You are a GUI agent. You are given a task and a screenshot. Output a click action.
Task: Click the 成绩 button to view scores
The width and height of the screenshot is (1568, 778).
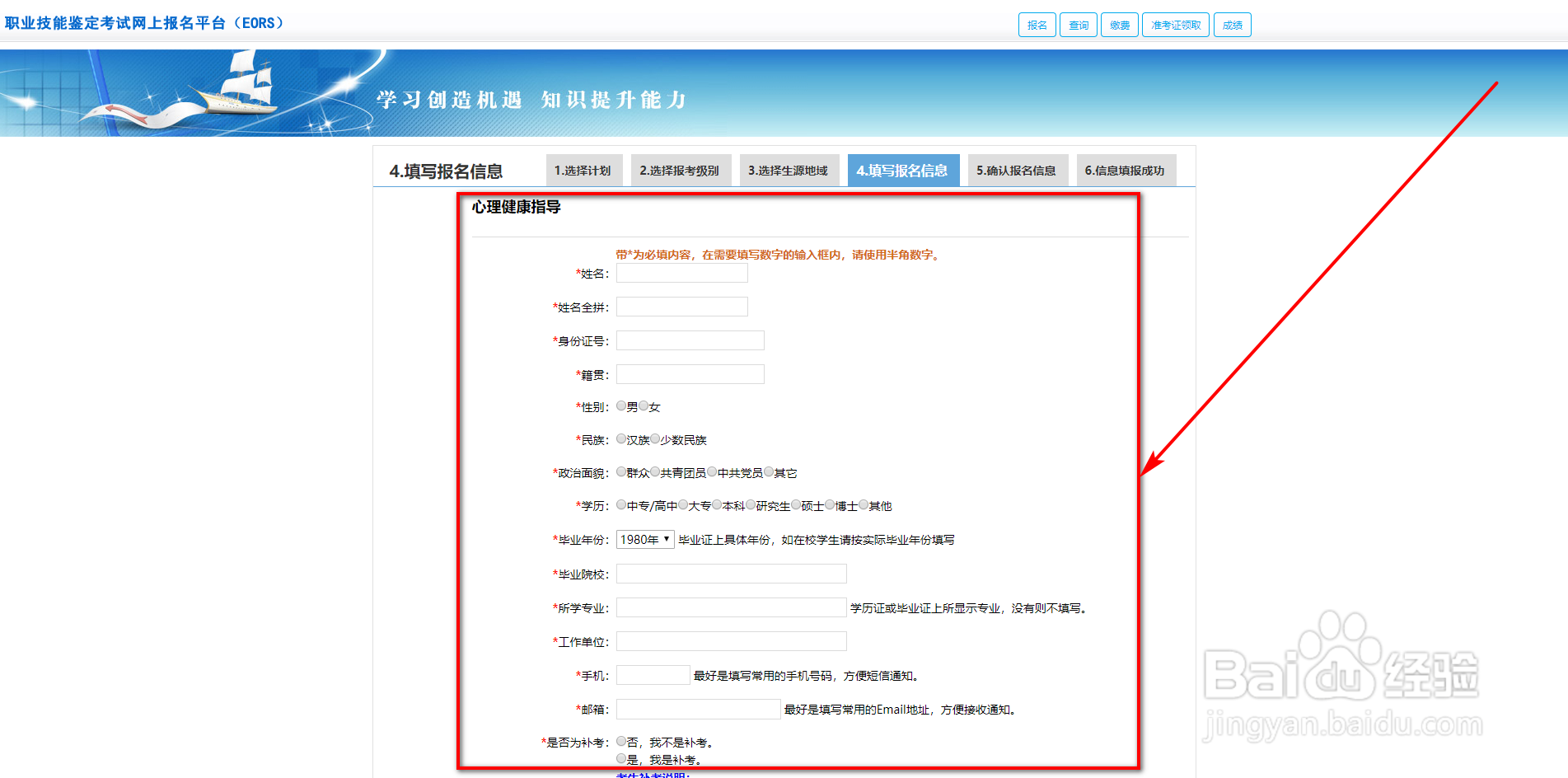tap(1232, 24)
